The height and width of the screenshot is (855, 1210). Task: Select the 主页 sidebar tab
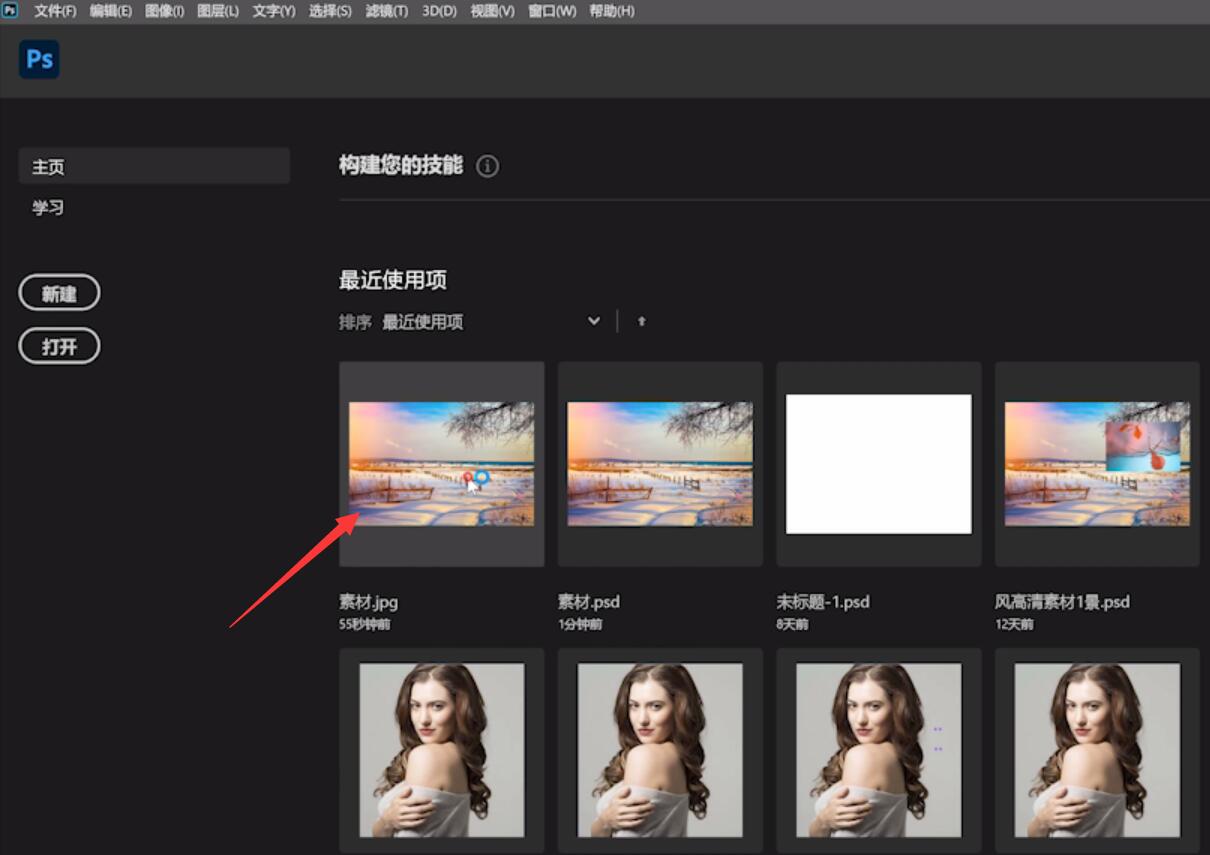[x=154, y=166]
